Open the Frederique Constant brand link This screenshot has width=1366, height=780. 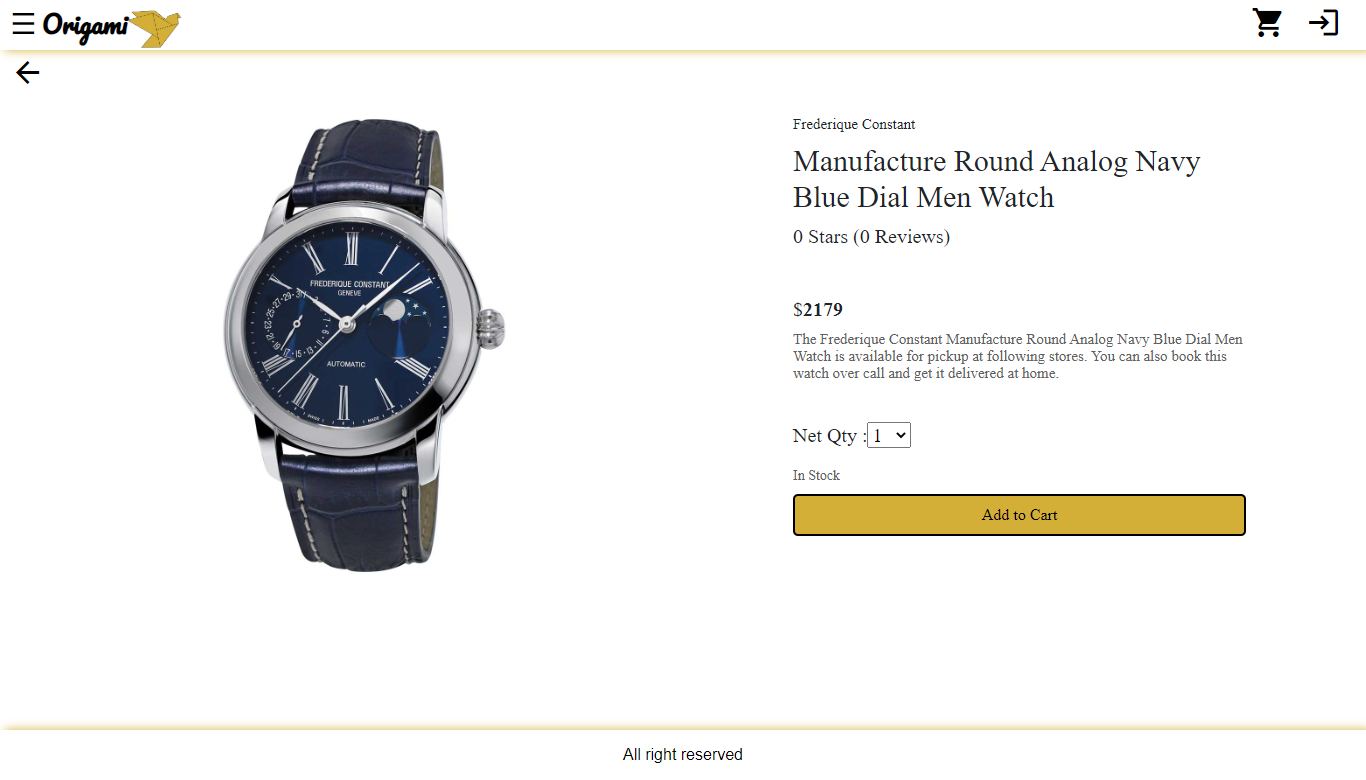point(854,124)
